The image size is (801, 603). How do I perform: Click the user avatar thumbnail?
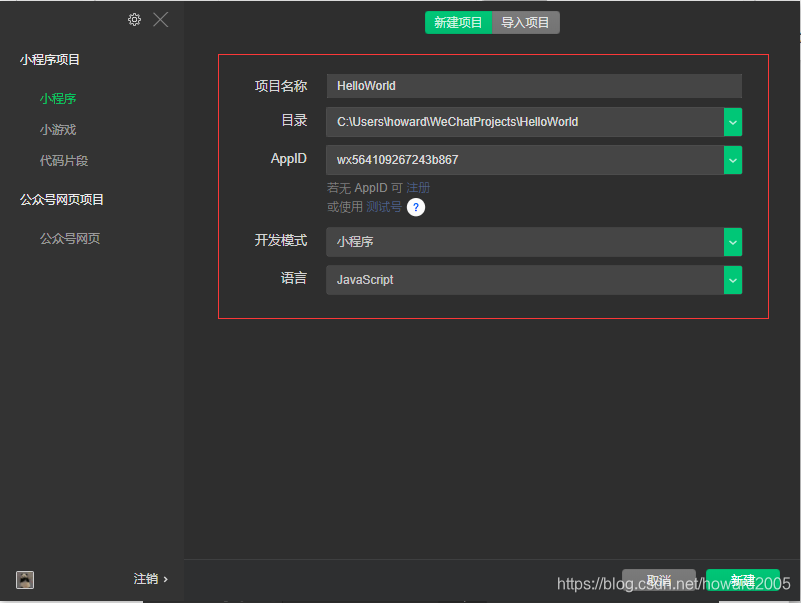[x=25, y=579]
